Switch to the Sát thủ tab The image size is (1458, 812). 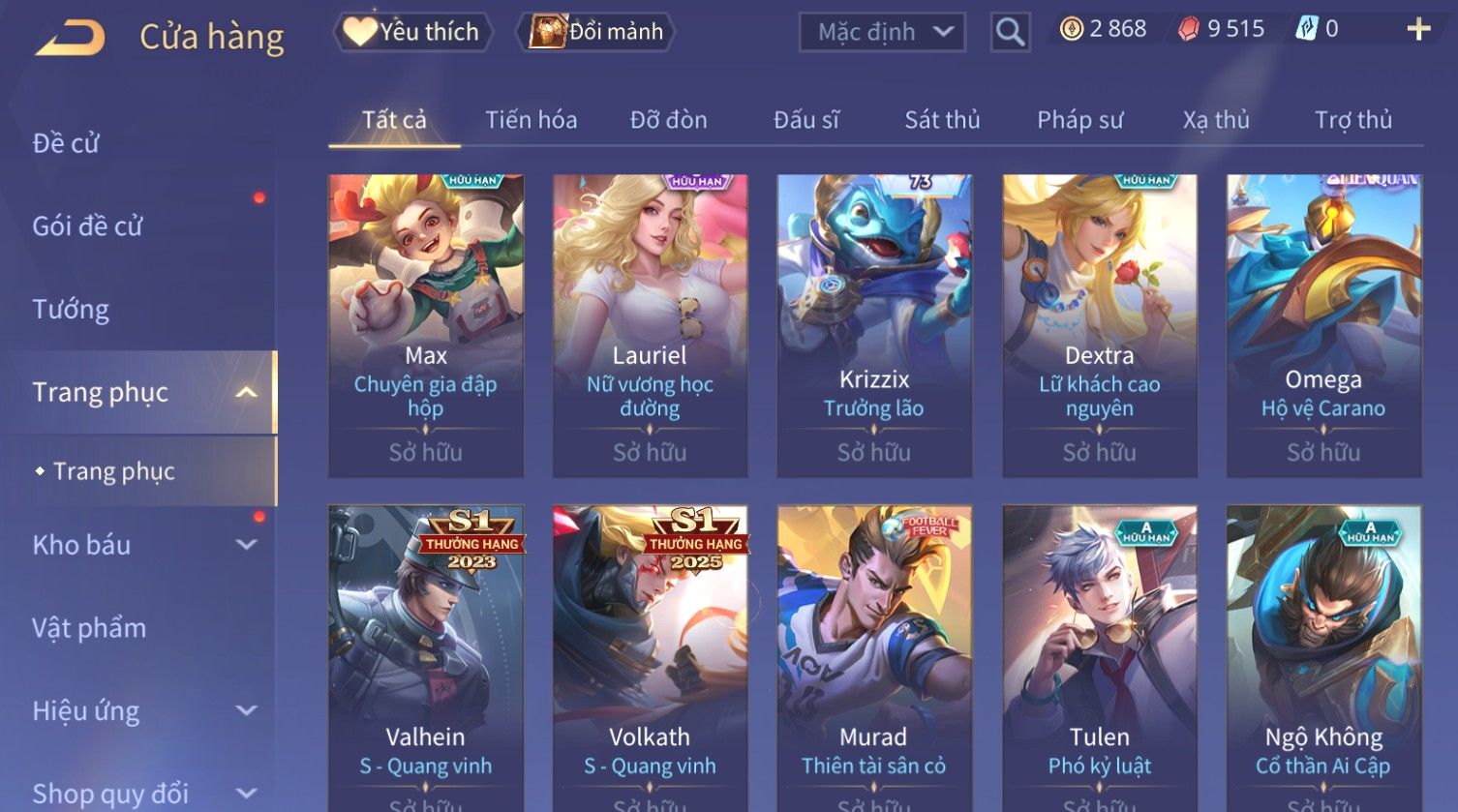coord(942,120)
